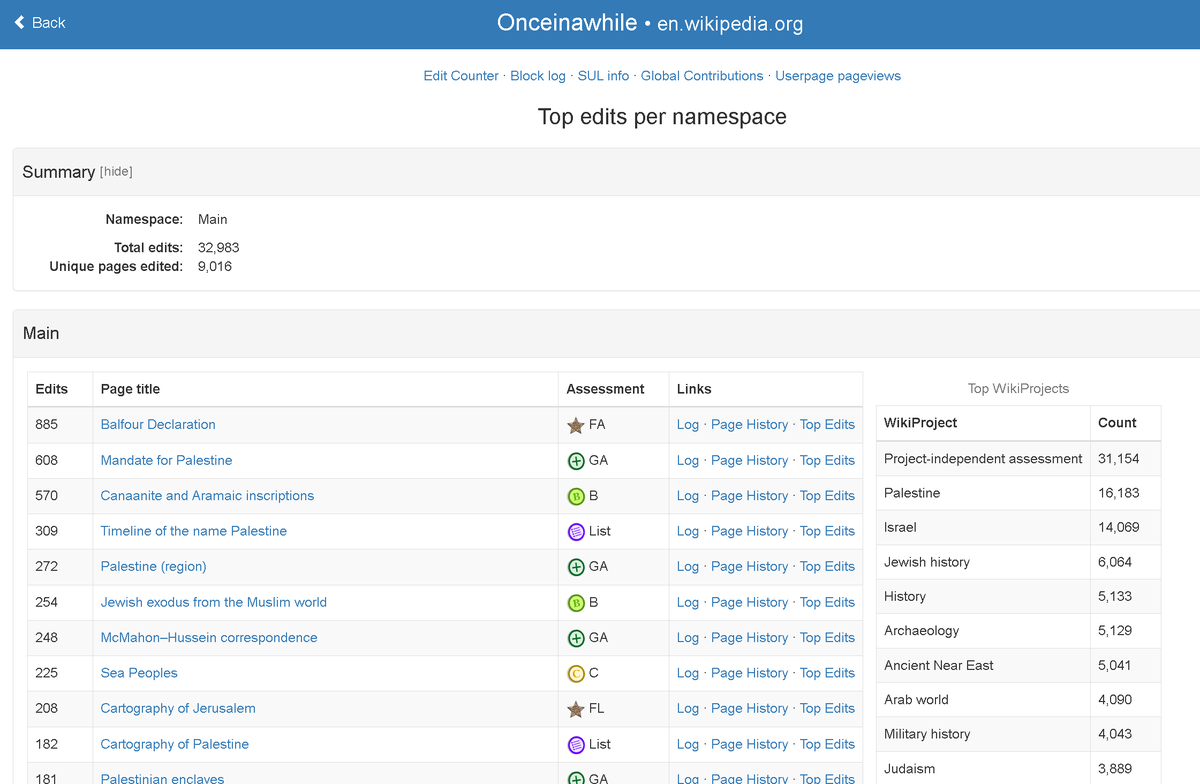Select the Project-independent assessment row
Screen dimensions: 1200x784
point(1018,458)
